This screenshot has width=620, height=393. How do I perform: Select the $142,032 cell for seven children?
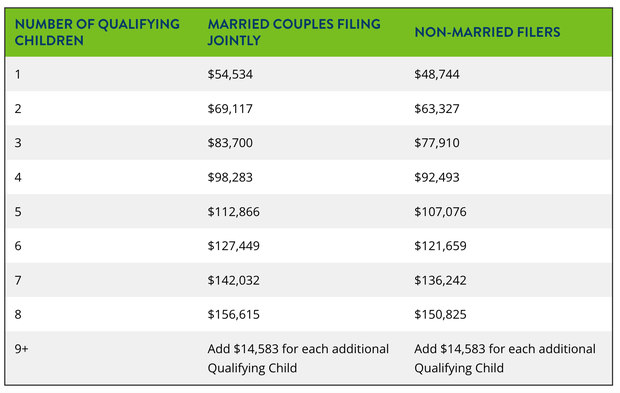pyautogui.click(x=234, y=280)
